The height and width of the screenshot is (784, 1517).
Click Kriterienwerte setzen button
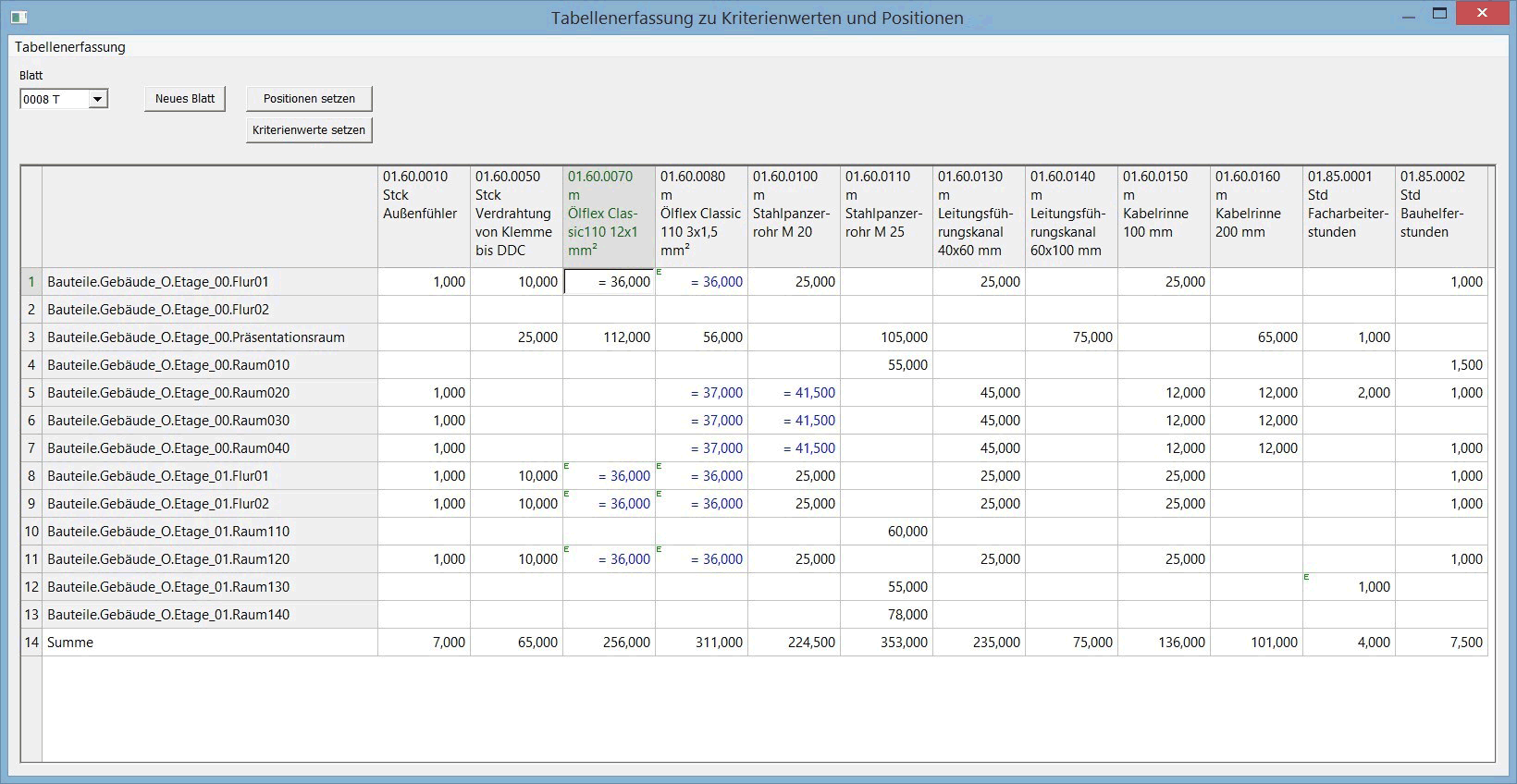point(309,130)
